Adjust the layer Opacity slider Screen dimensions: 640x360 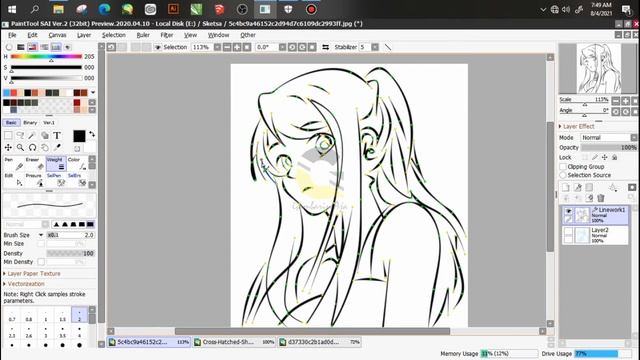(609, 147)
